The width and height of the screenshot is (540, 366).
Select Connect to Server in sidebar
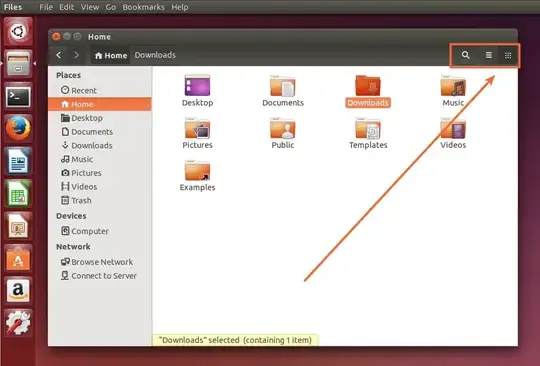click(99, 276)
